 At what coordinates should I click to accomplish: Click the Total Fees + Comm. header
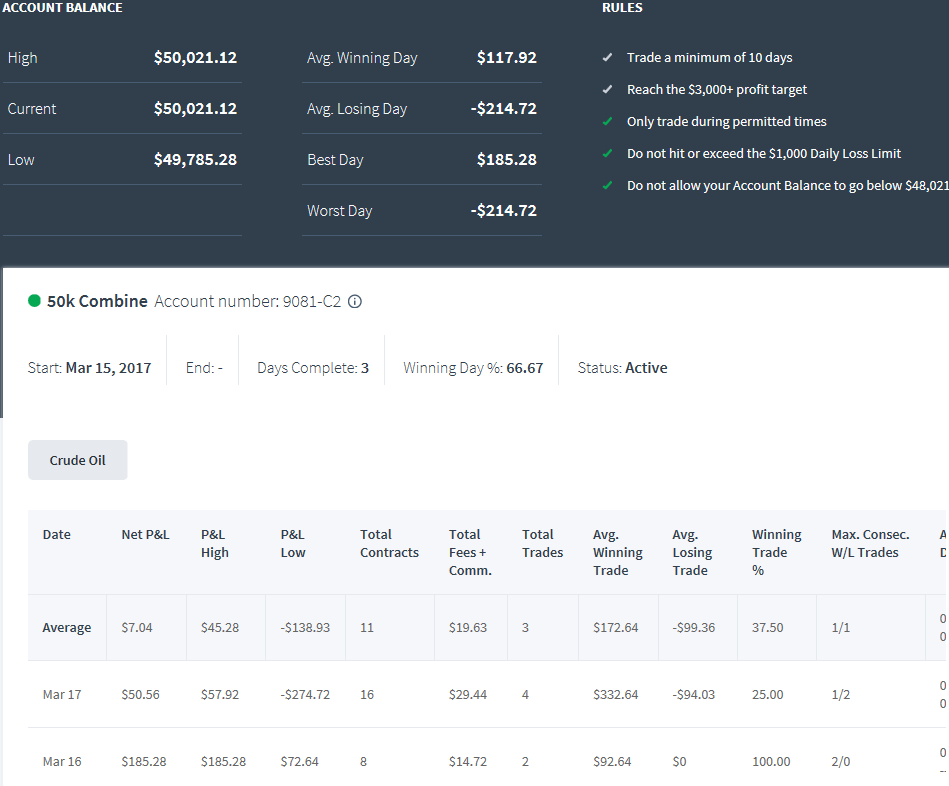[470, 552]
